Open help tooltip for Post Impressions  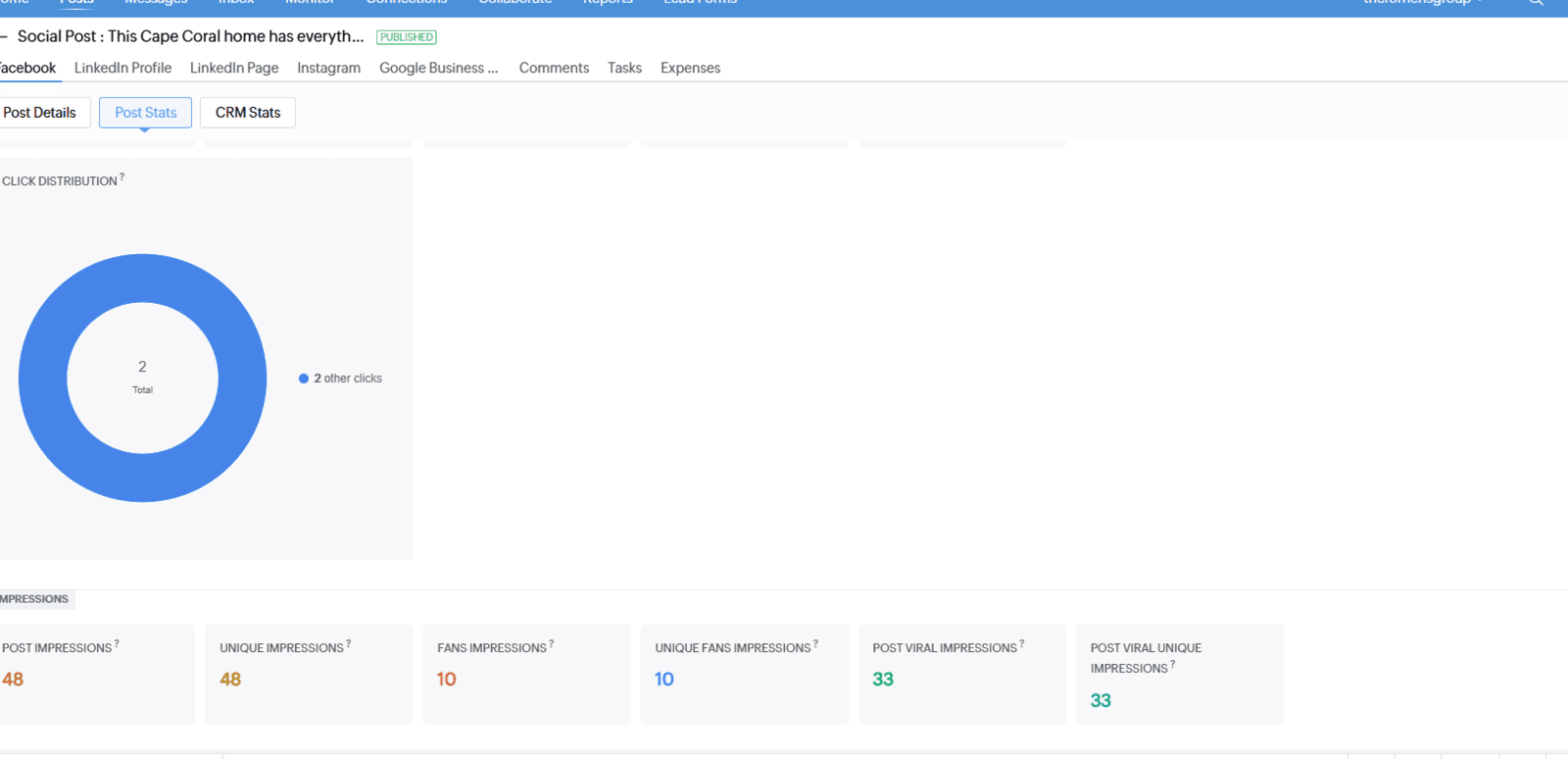117,644
